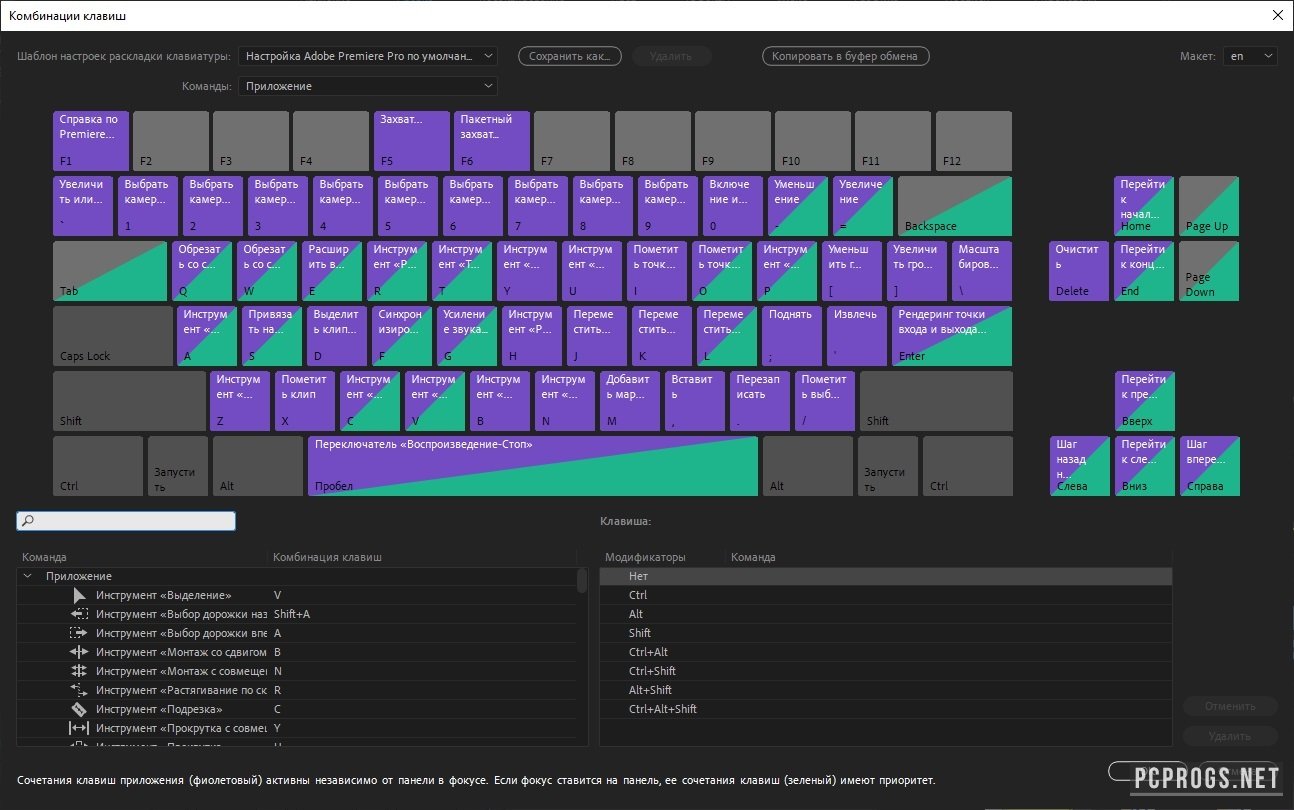The image size is (1294, 810).
Task: Click the Track Select Forward tool icon
Action: click(x=80, y=633)
